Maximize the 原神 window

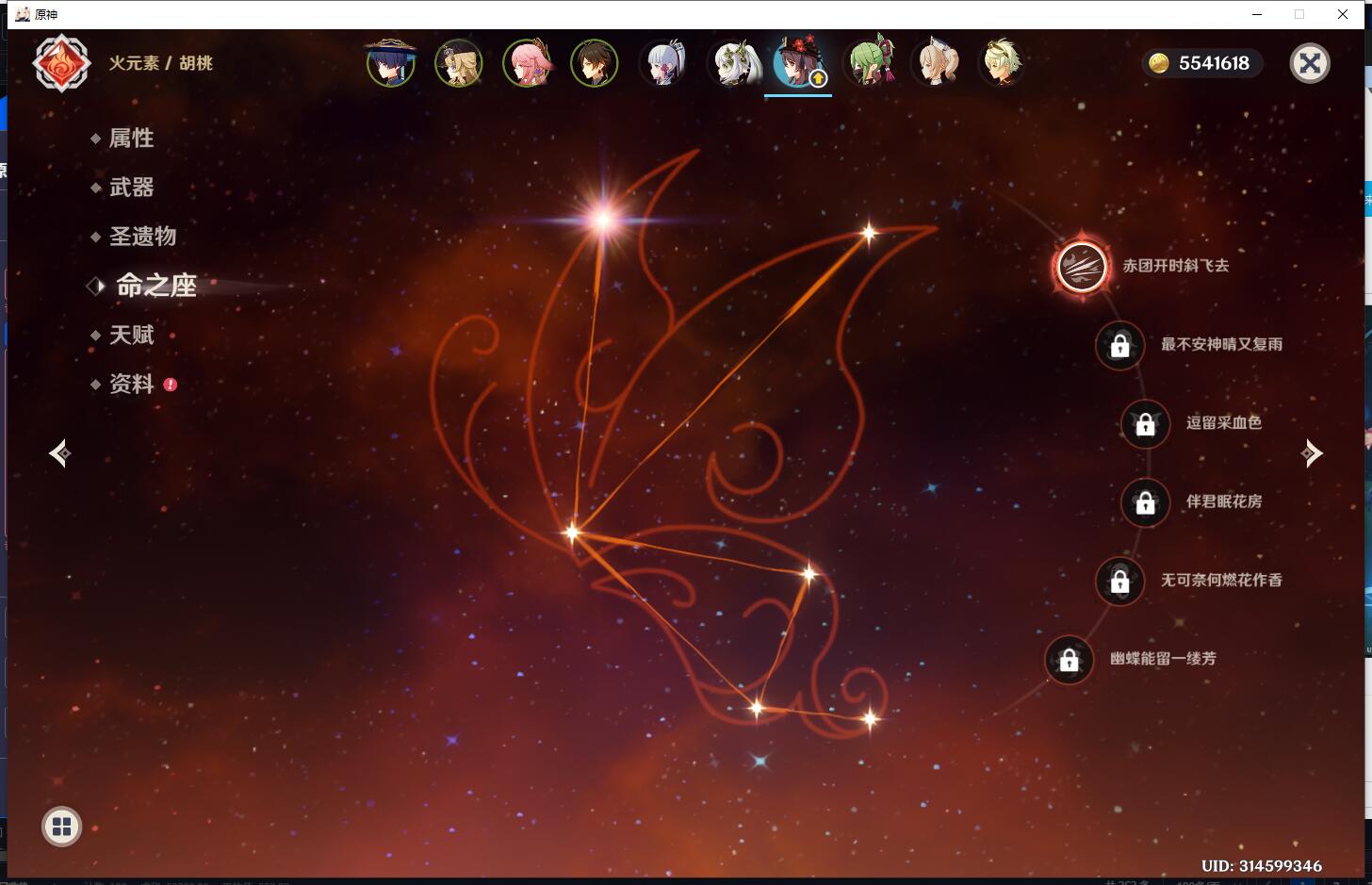tap(1299, 14)
